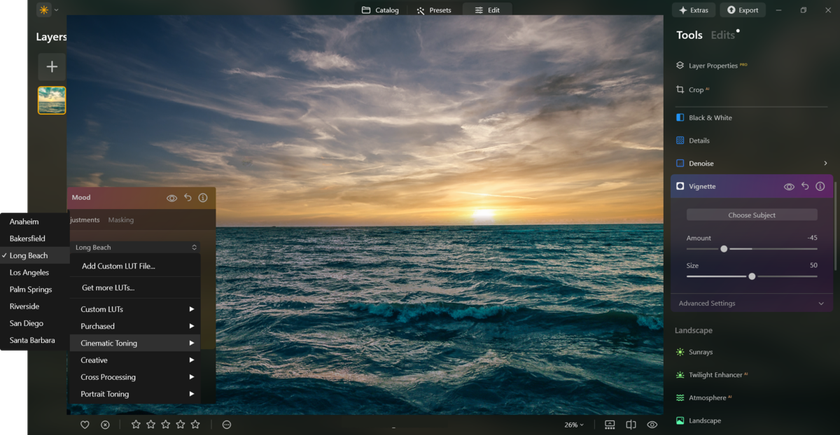Toggle before/after compare split
Screen dimensions: 840x435
tap(631, 424)
